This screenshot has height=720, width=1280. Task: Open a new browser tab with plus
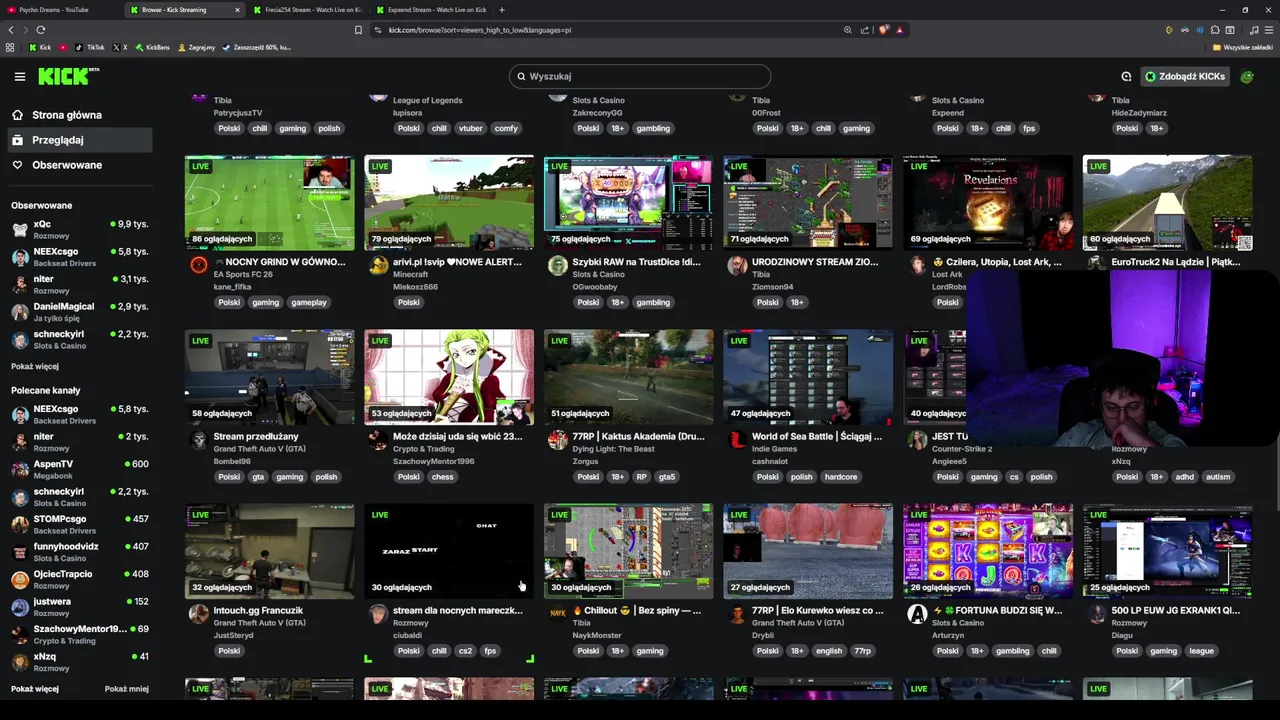(x=502, y=10)
